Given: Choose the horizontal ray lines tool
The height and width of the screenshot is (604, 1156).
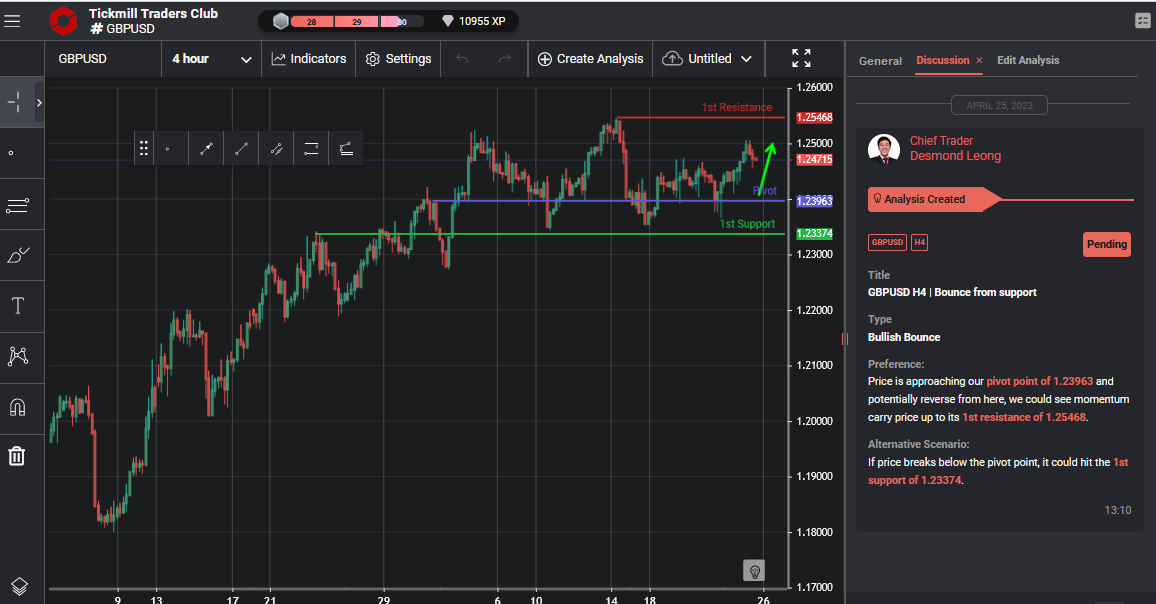Looking at the screenshot, I should coord(311,149).
